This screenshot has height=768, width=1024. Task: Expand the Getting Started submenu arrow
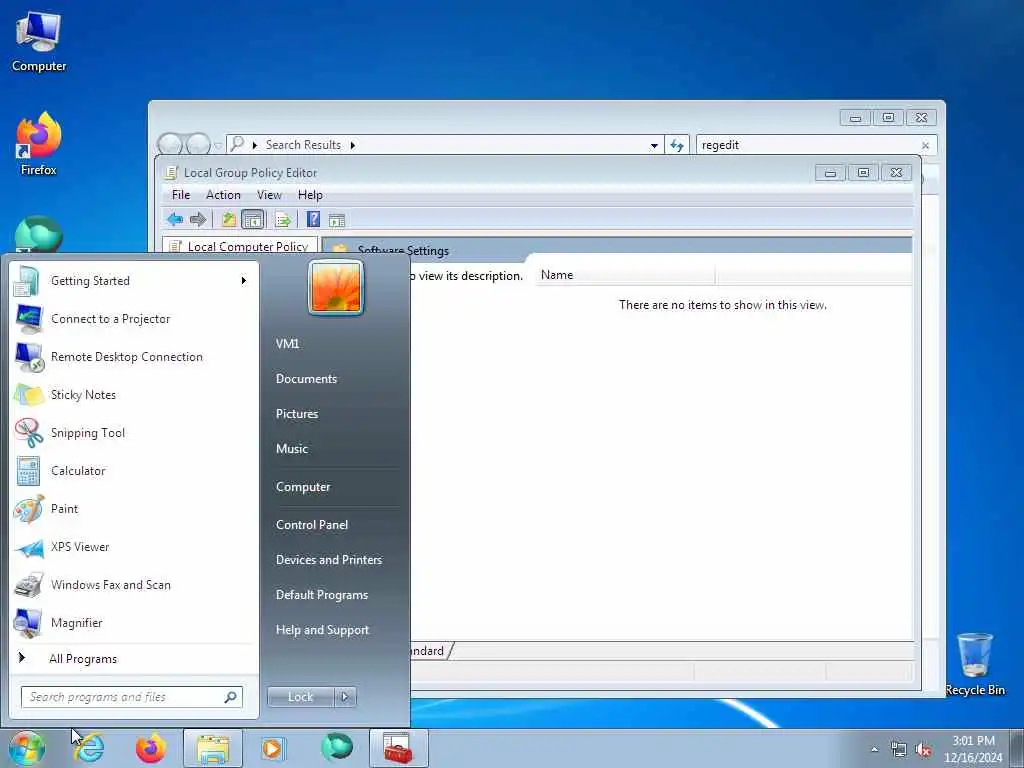[244, 281]
